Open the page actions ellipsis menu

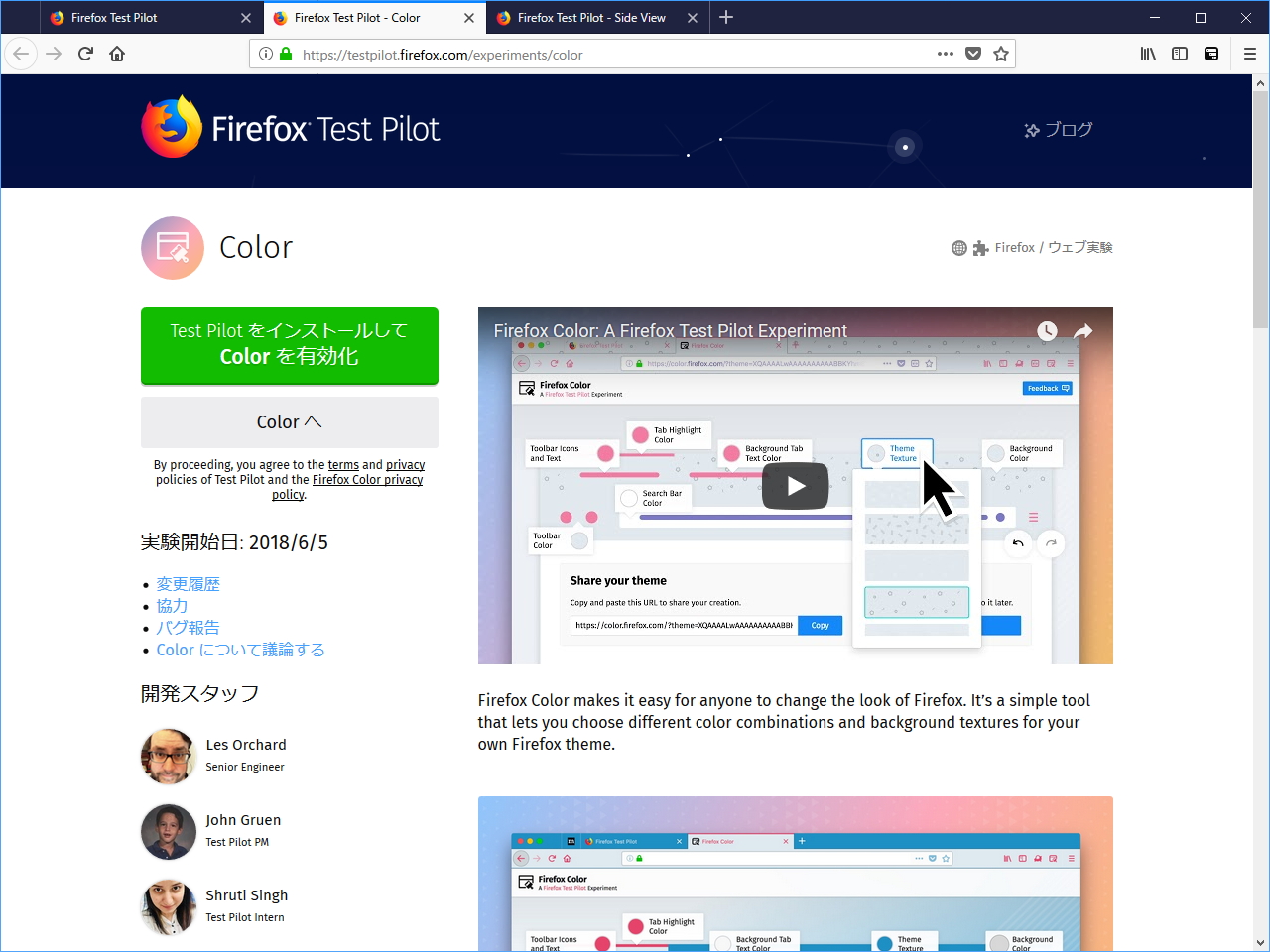(945, 54)
